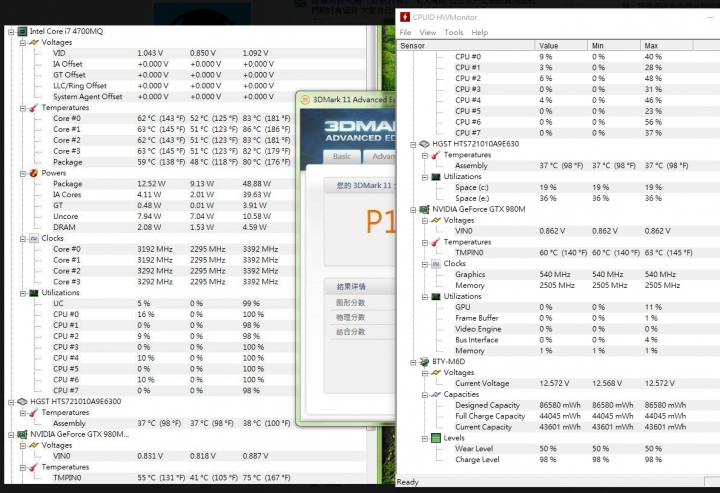
Task: Click the utilization icon beside Utilizations in left window
Action: (34, 293)
